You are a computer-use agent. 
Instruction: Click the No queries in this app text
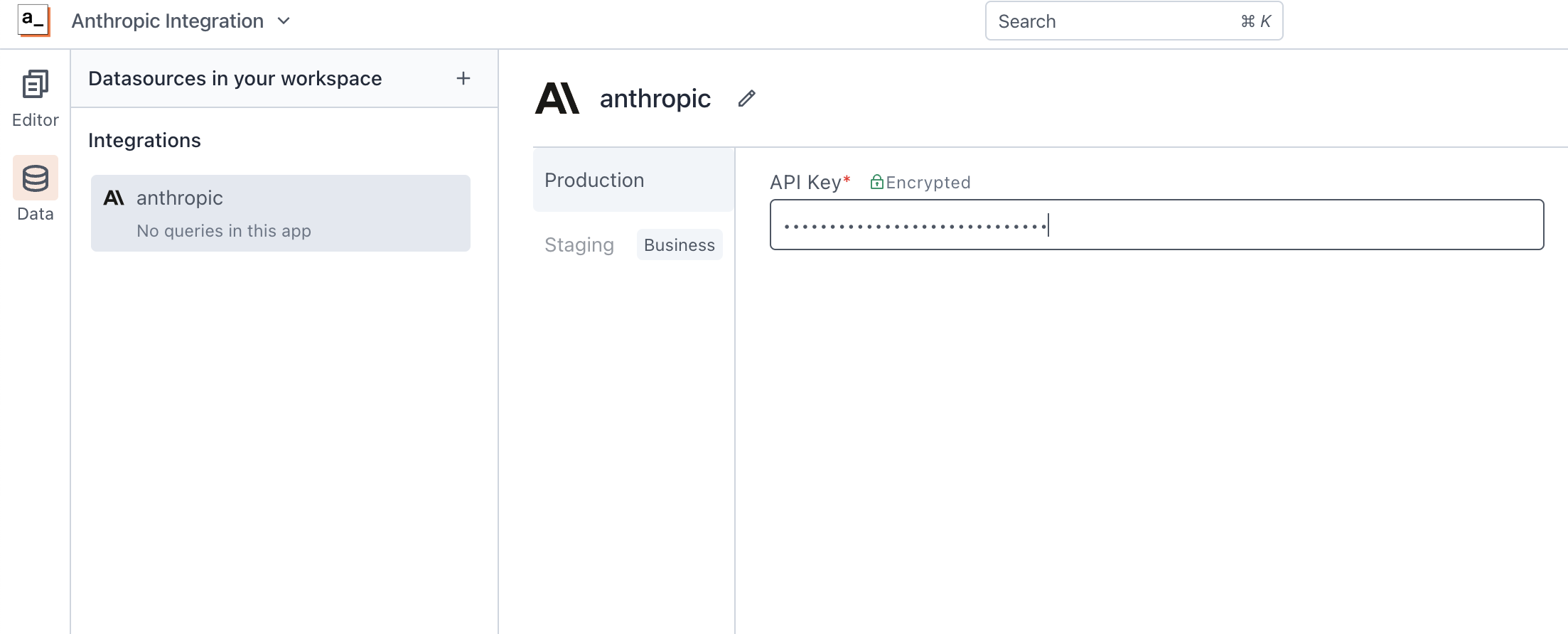click(223, 230)
